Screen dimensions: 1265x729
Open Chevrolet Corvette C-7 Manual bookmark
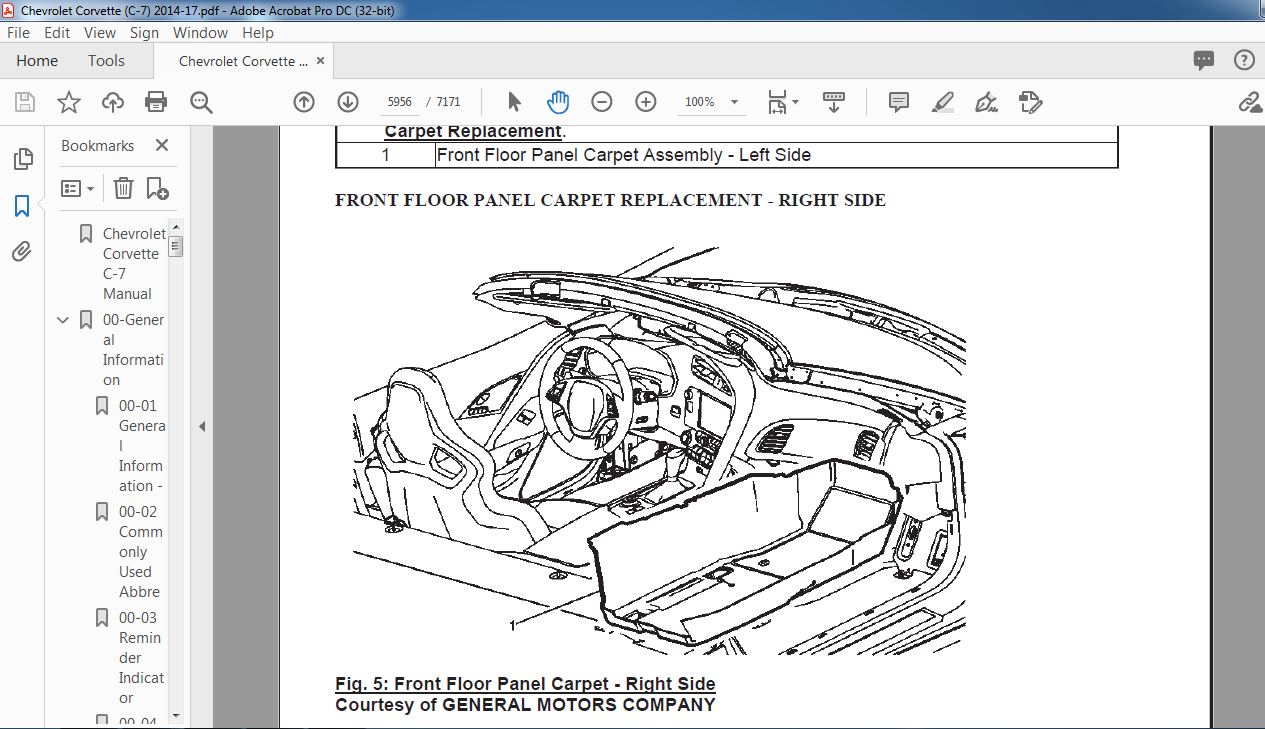click(x=134, y=263)
